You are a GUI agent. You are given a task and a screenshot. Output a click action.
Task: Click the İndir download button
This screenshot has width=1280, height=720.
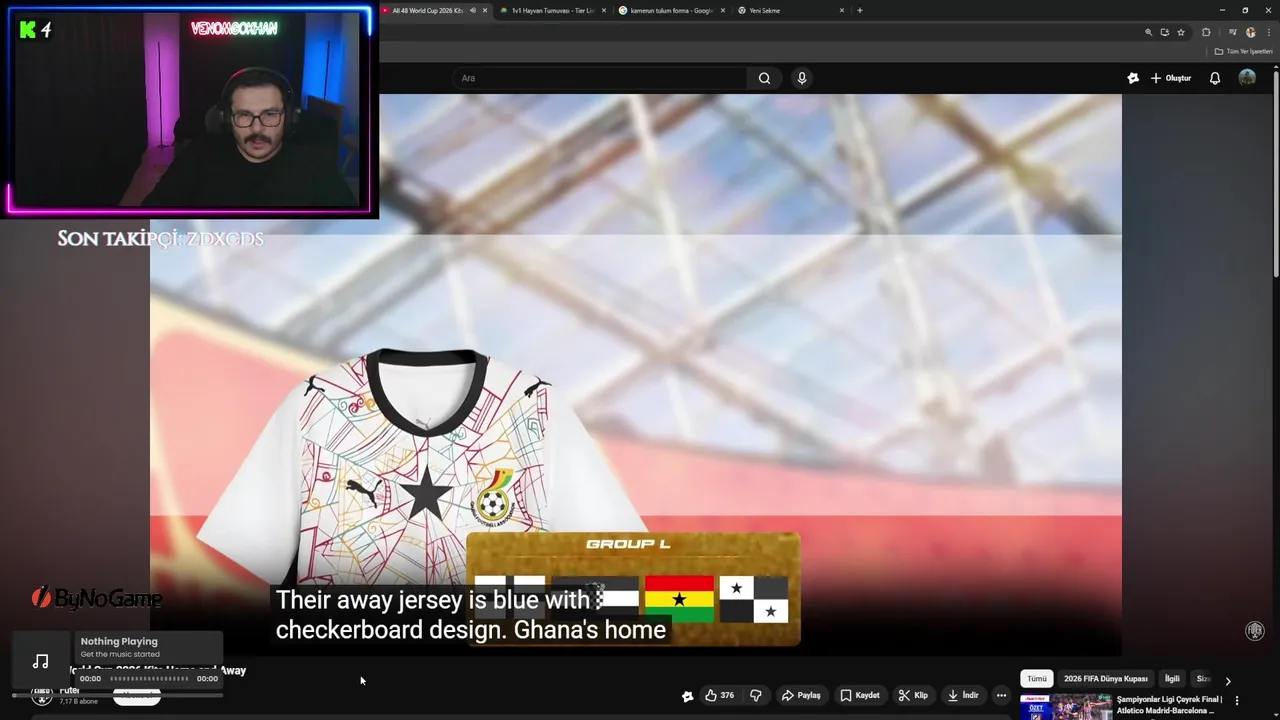click(x=964, y=695)
